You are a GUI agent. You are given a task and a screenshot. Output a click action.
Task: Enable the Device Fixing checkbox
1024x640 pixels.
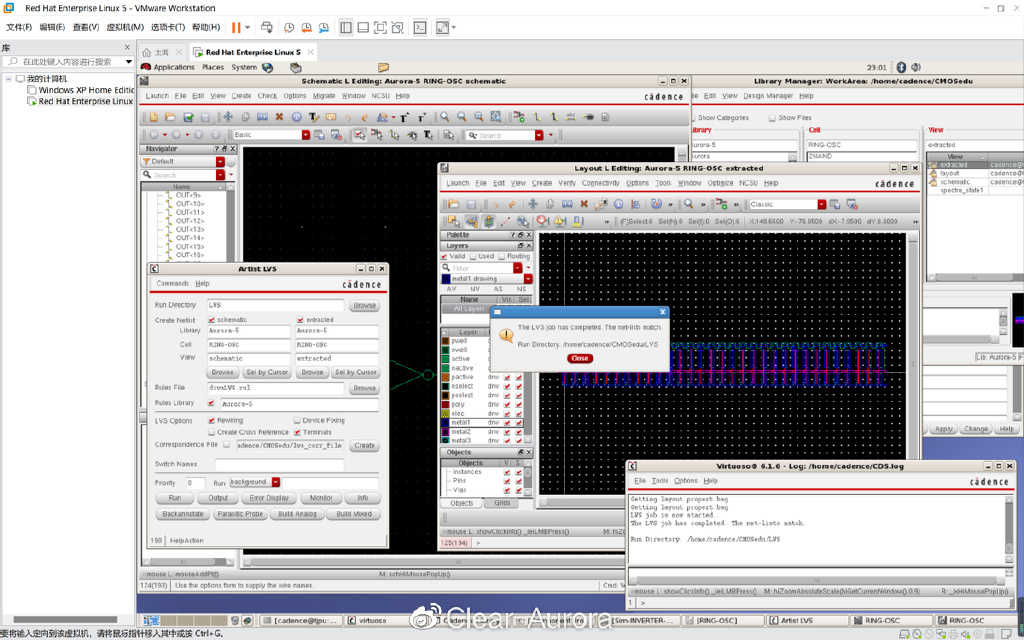[x=297, y=421]
